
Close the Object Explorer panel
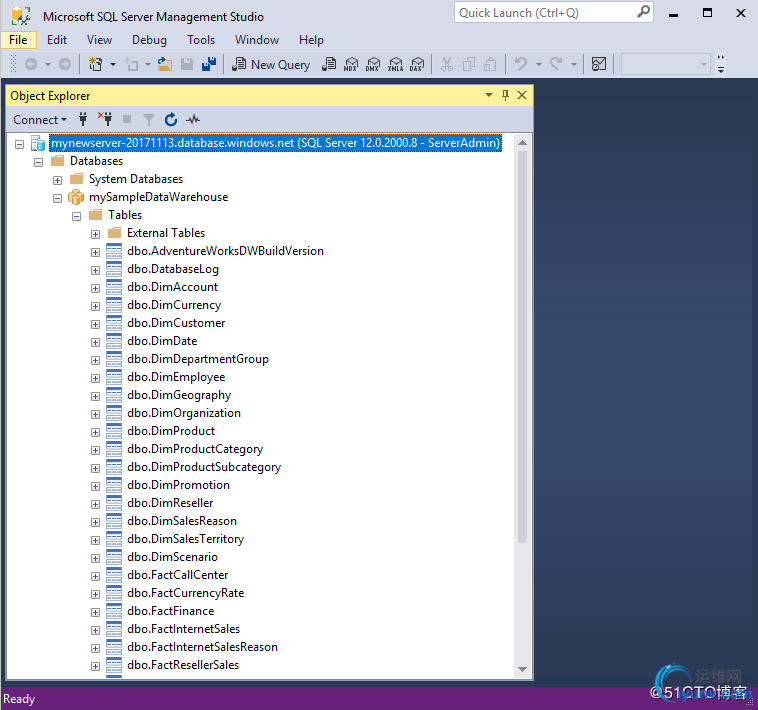(522, 95)
